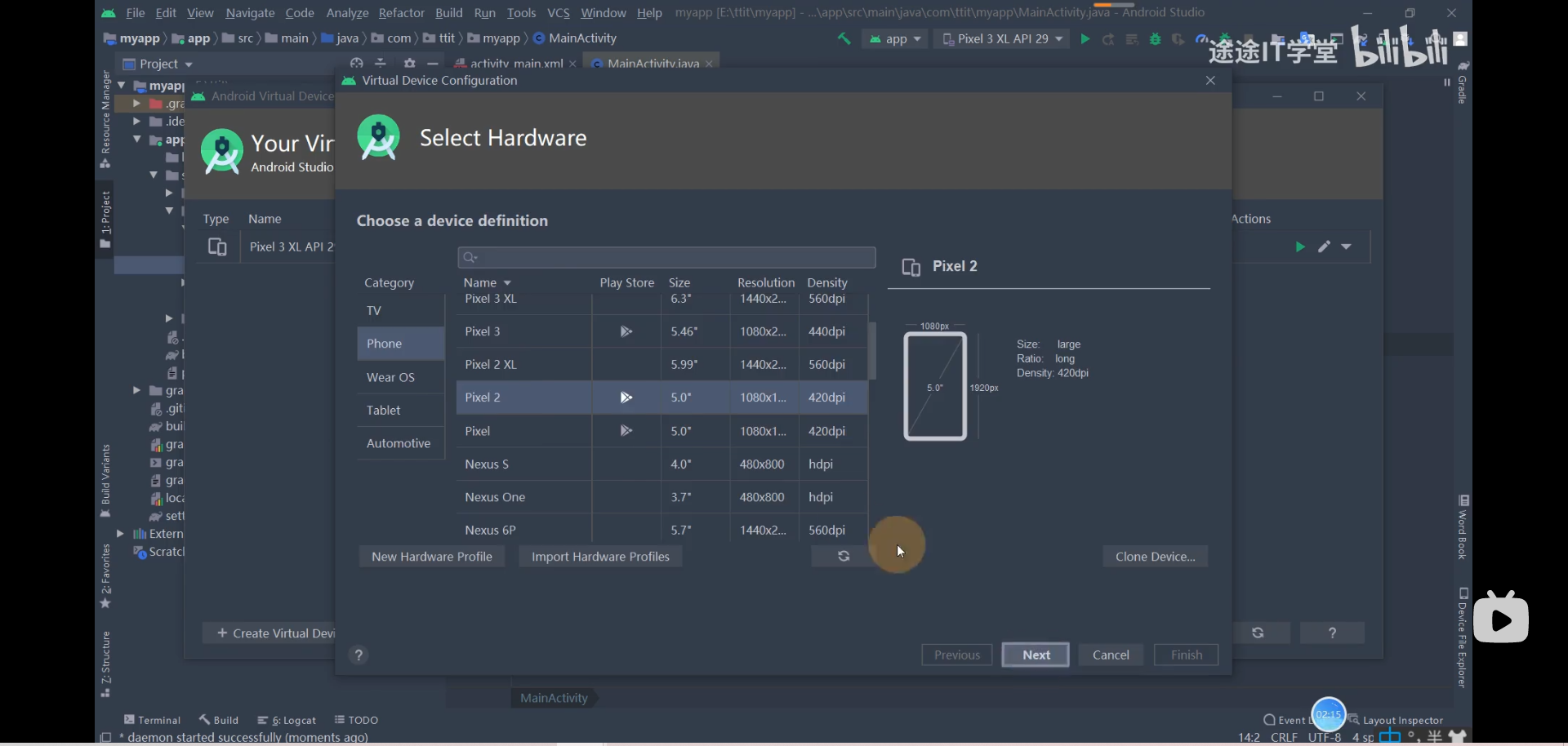Open the Word Book side panel

(x=1463, y=526)
